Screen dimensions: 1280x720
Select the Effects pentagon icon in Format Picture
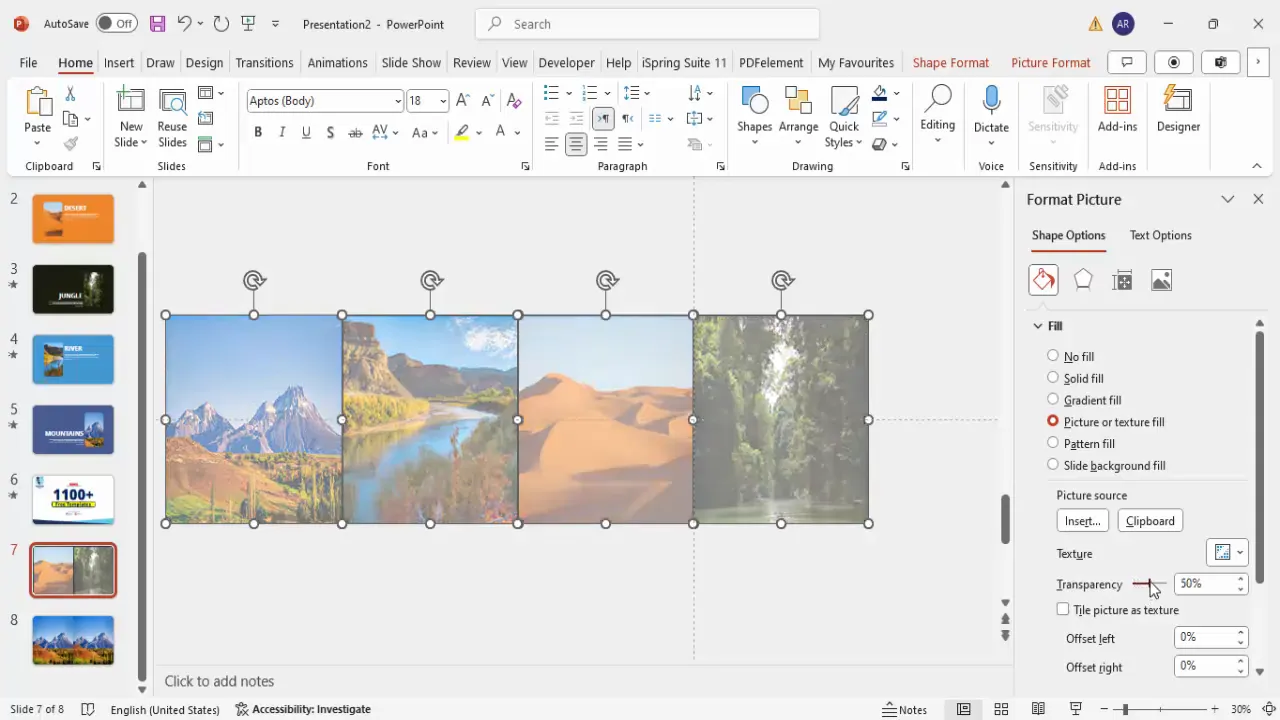pos(1083,280)
